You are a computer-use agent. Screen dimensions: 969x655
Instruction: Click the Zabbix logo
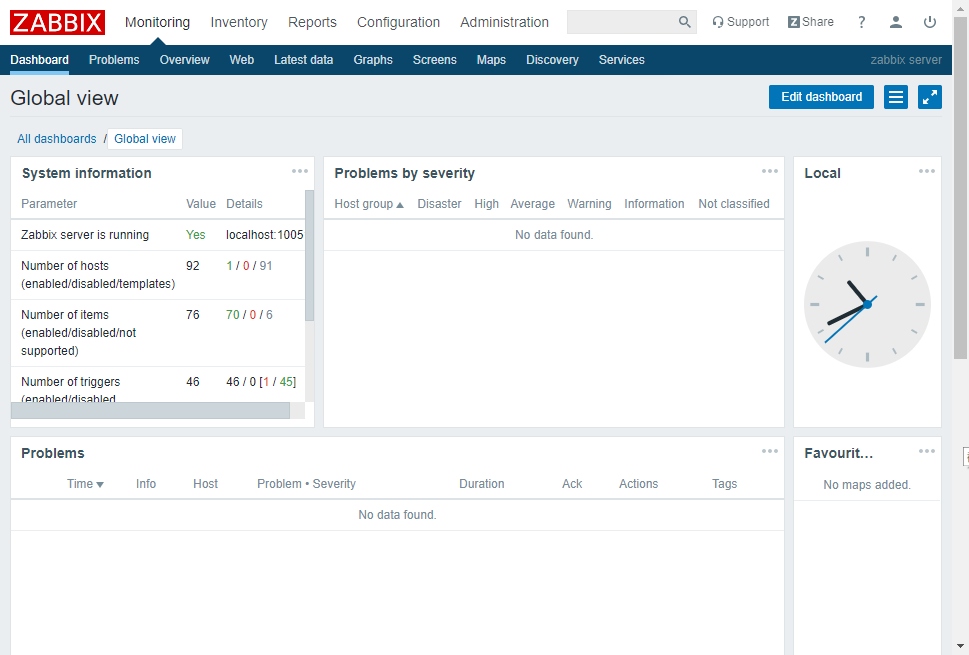(x=57, y=22)
